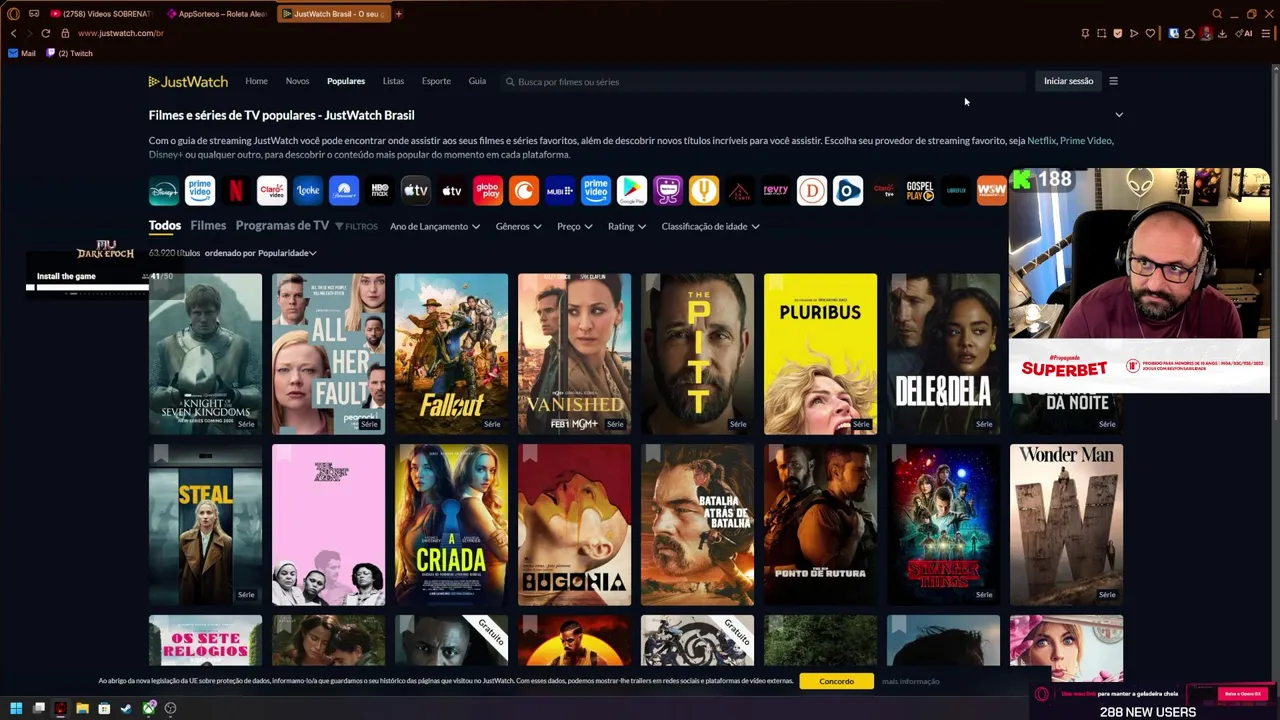Viewport: 1280px width, 720px height.
Task: Open the Fallout poster
Action: [x=451, y=354]
